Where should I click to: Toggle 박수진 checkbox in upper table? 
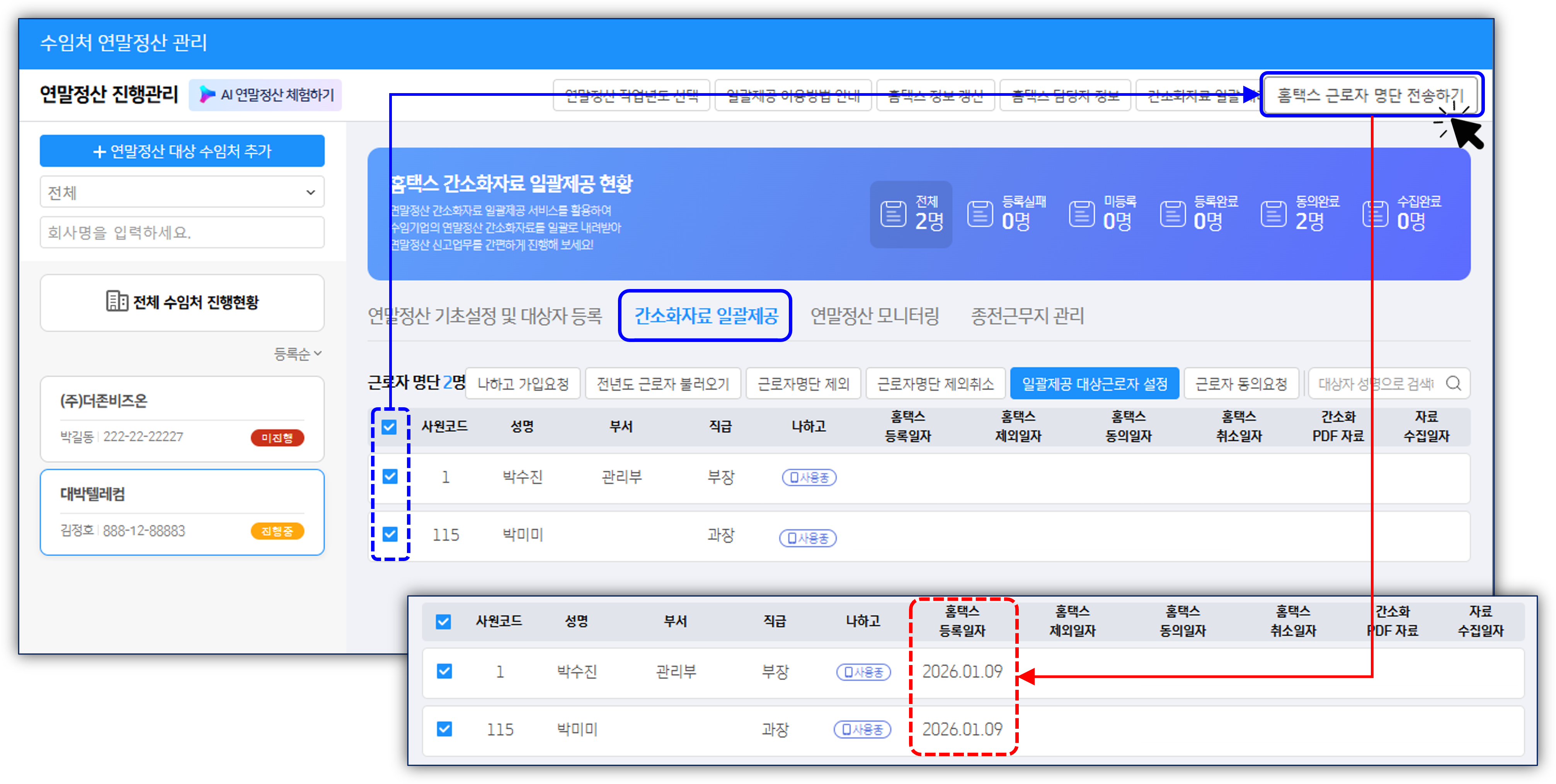[x=390, y=476]
